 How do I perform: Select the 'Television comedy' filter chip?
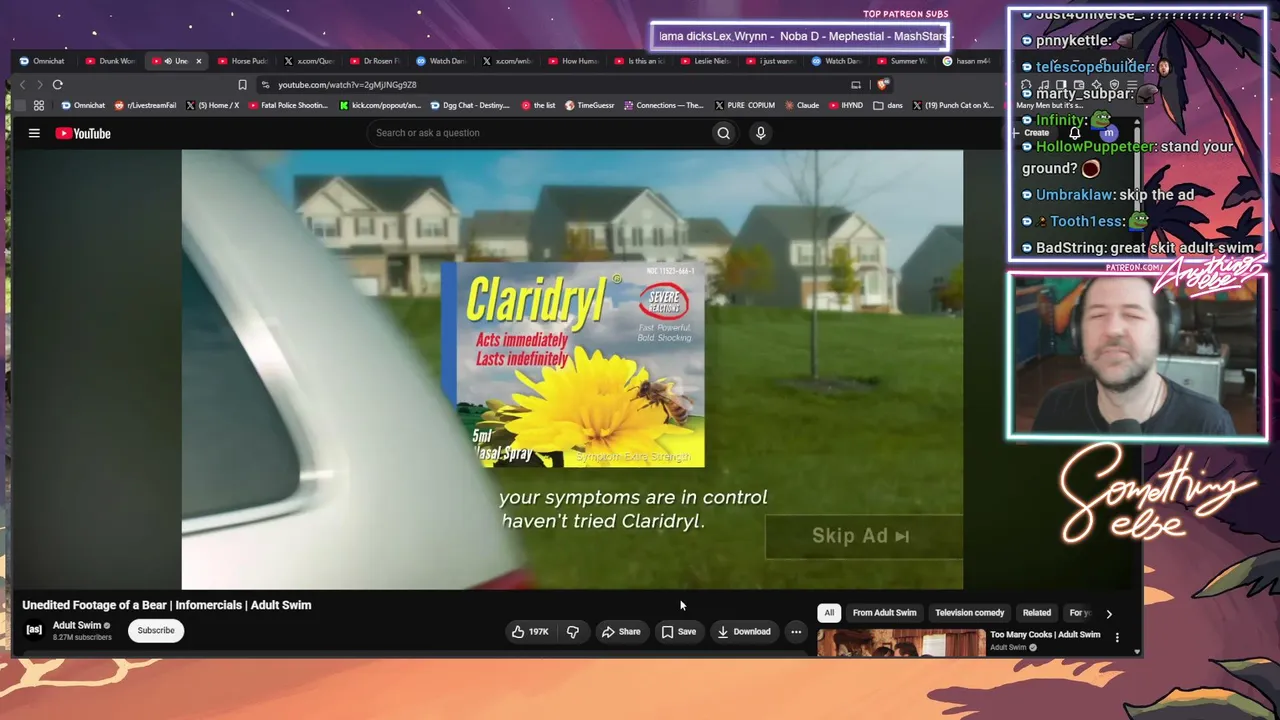coord(969,613)
